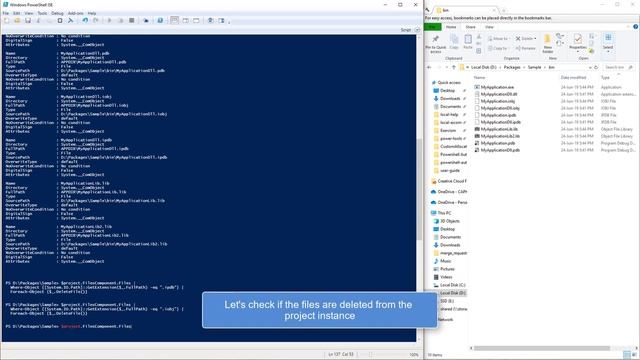Click the Date modified column header

573,78
